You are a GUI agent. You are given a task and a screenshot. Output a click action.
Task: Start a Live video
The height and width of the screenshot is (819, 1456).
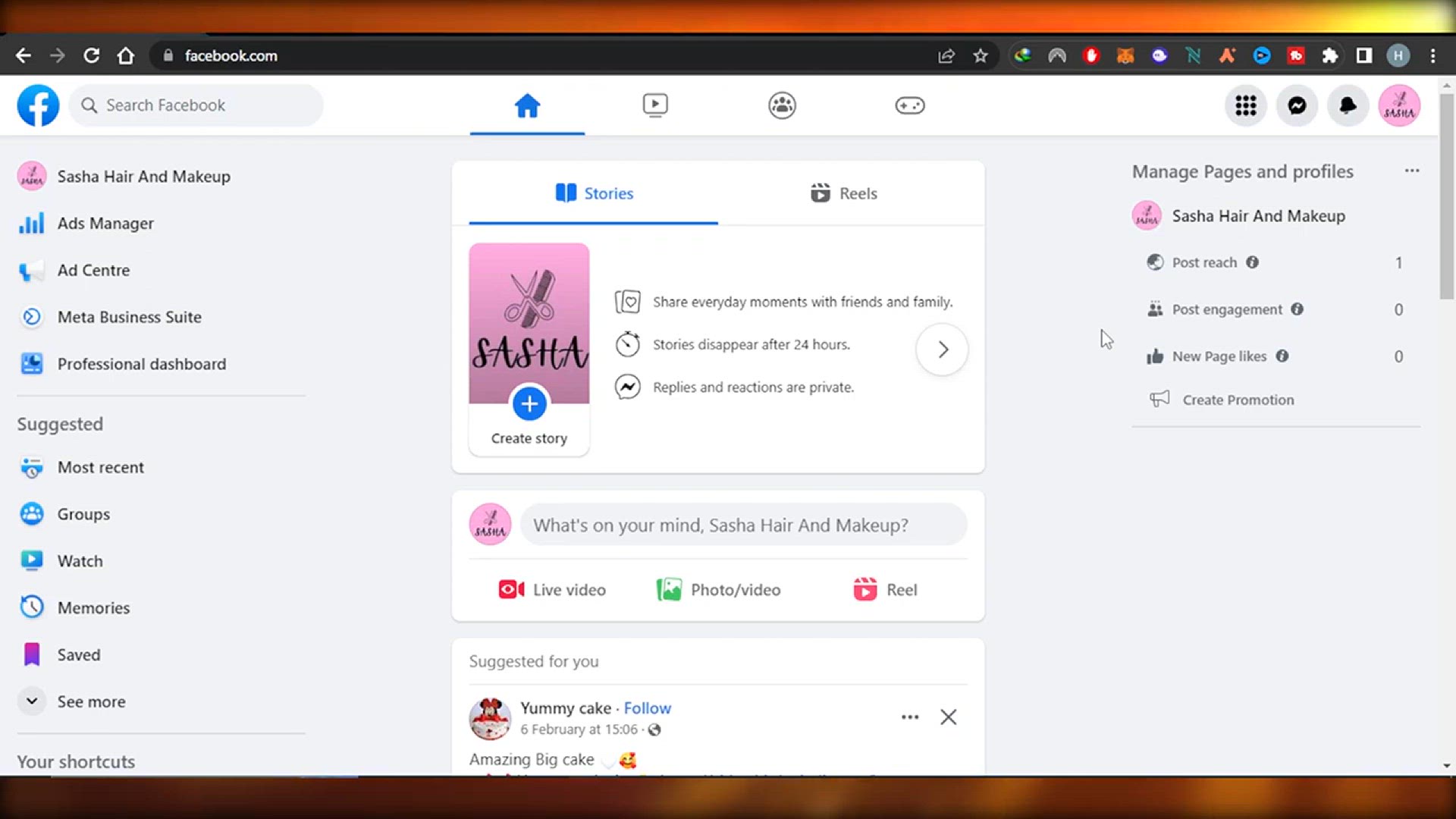point(552,590)
